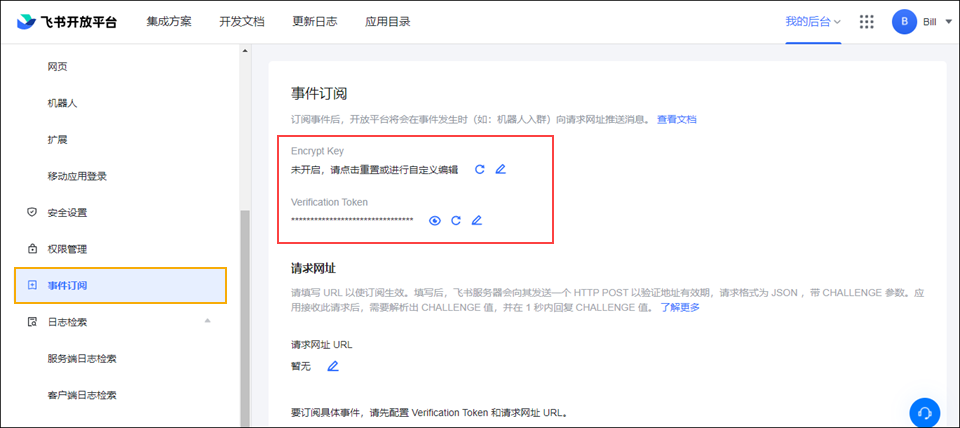Click the Bill user avatar
This screenshot has height=428, width=960.
tap(904, 22)
